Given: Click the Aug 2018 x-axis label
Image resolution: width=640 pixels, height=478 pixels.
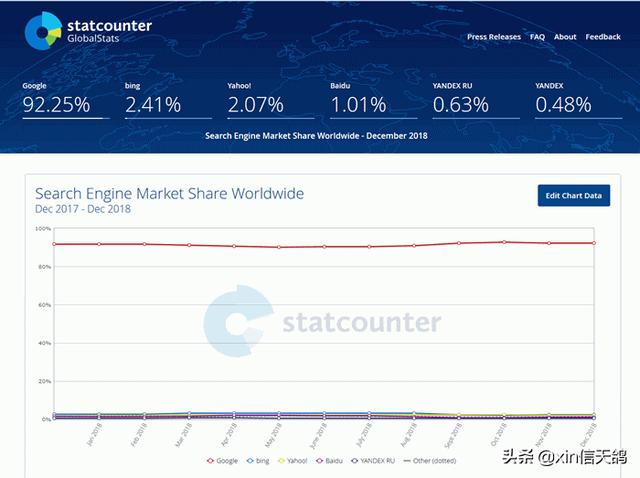Looking at the screenshot, I should point(409,435).
